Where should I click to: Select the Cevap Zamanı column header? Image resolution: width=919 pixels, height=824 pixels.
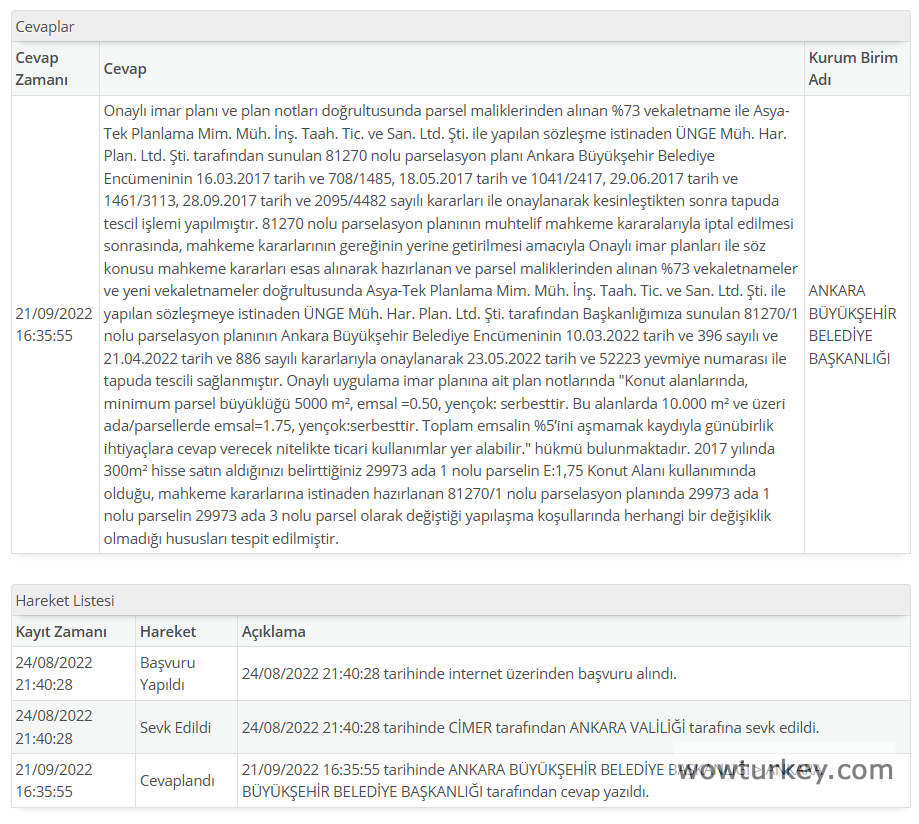coord(42,69)
